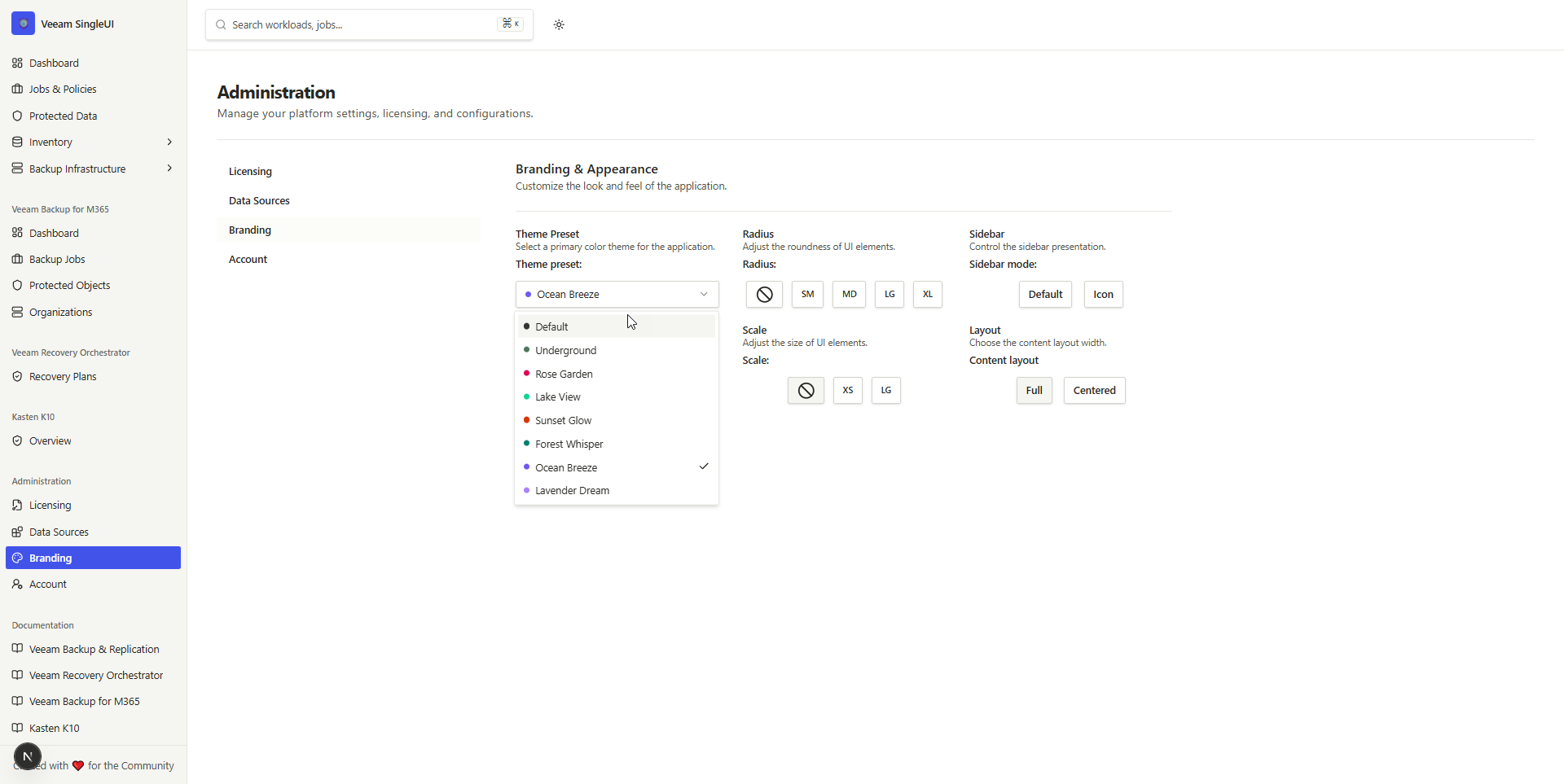Click the M365 Dashboard grid icon
Viewport: 1564px width, 784px height.
[17, 233]
